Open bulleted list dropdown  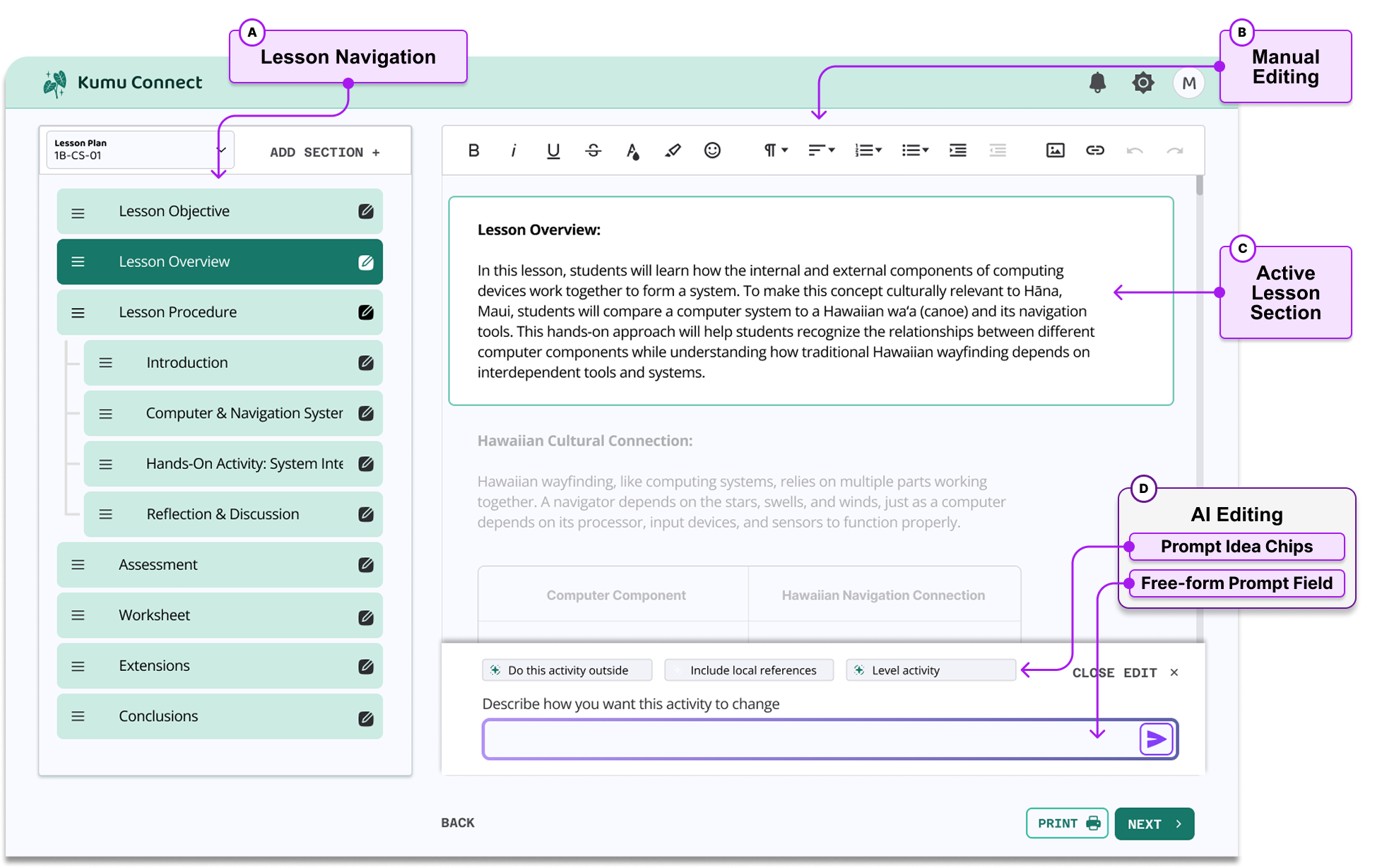[x=915, y=150]
